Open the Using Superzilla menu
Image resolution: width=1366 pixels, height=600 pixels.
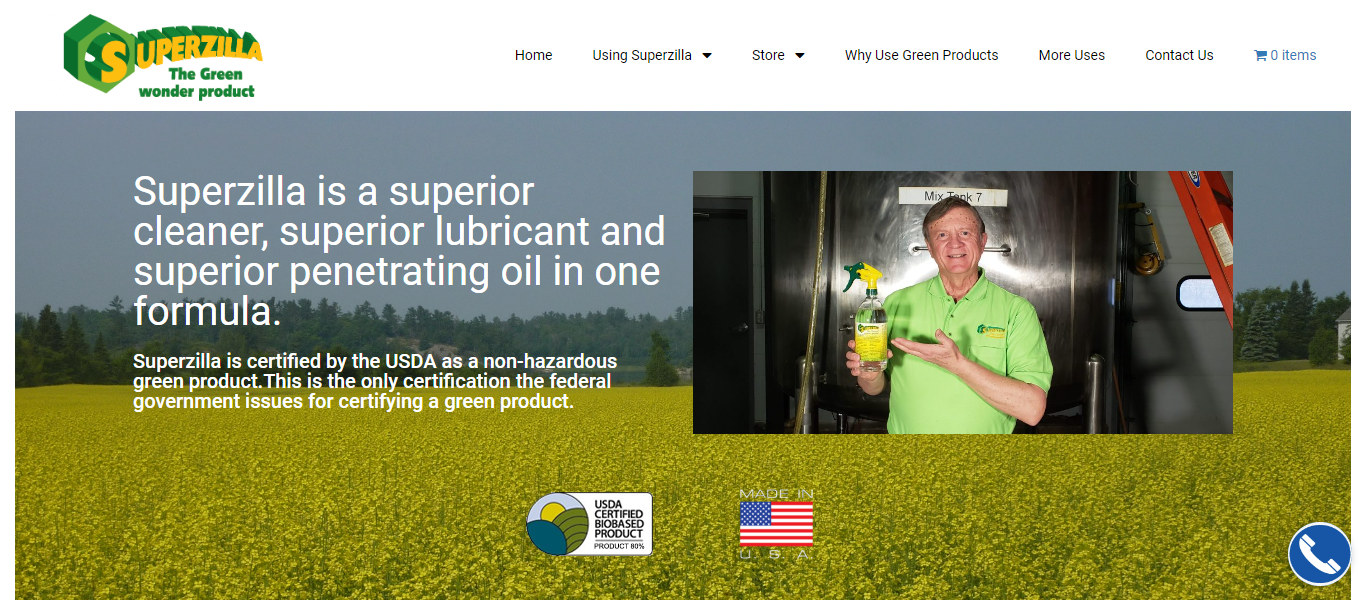641,56
